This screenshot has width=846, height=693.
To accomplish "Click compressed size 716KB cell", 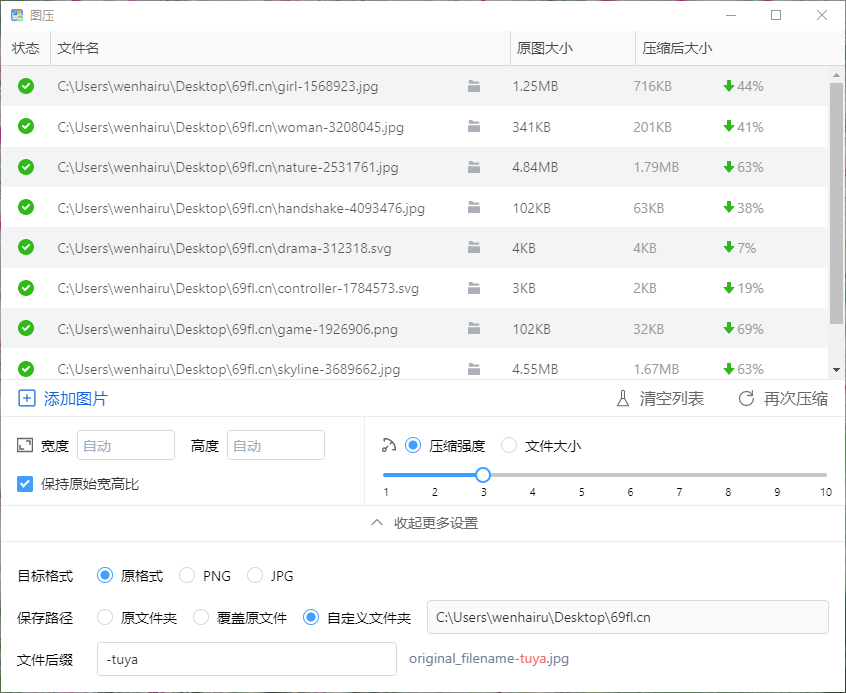I will (x=652, y=86).
